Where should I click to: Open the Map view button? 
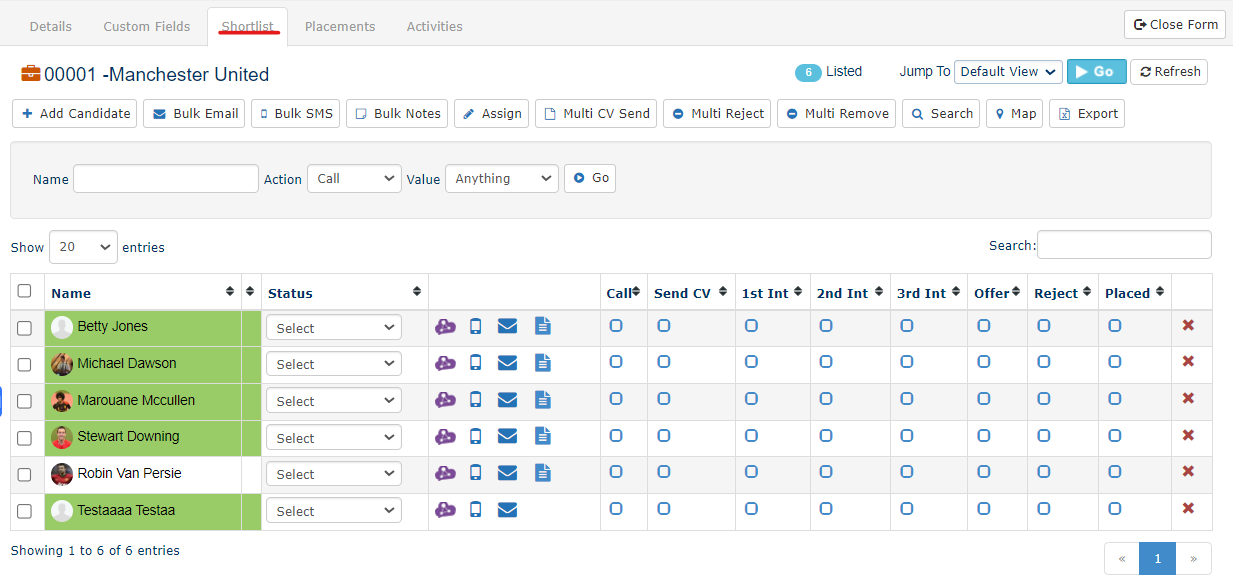tap(1014, 114)
